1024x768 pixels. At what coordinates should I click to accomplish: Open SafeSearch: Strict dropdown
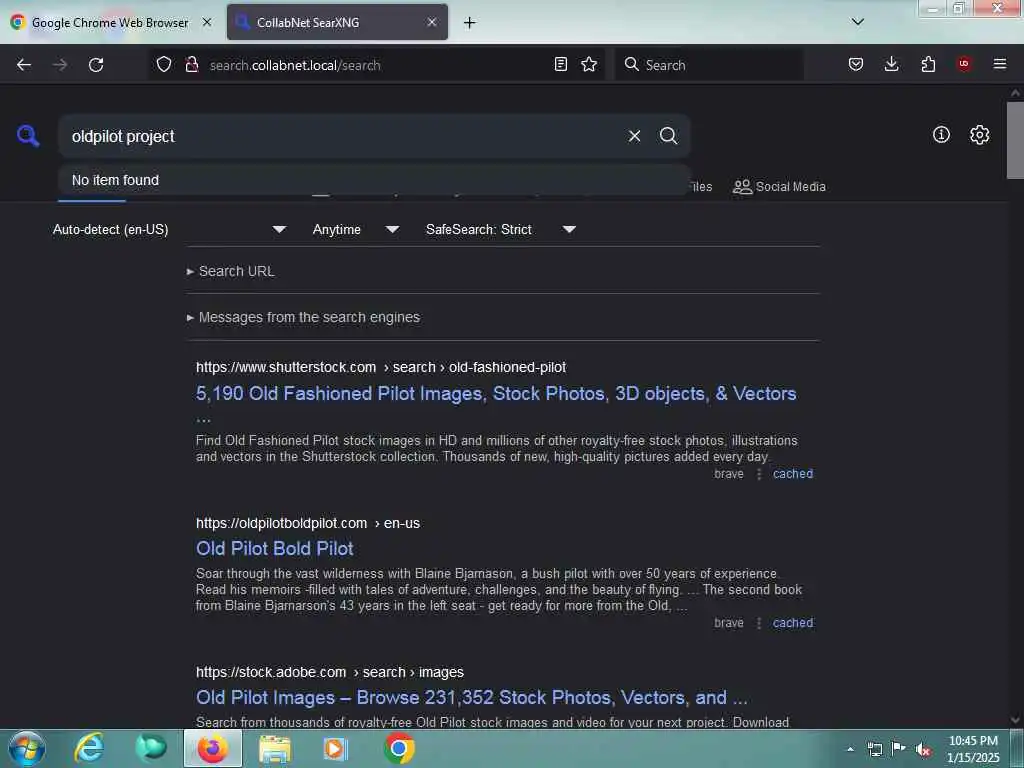pos(500,229)
